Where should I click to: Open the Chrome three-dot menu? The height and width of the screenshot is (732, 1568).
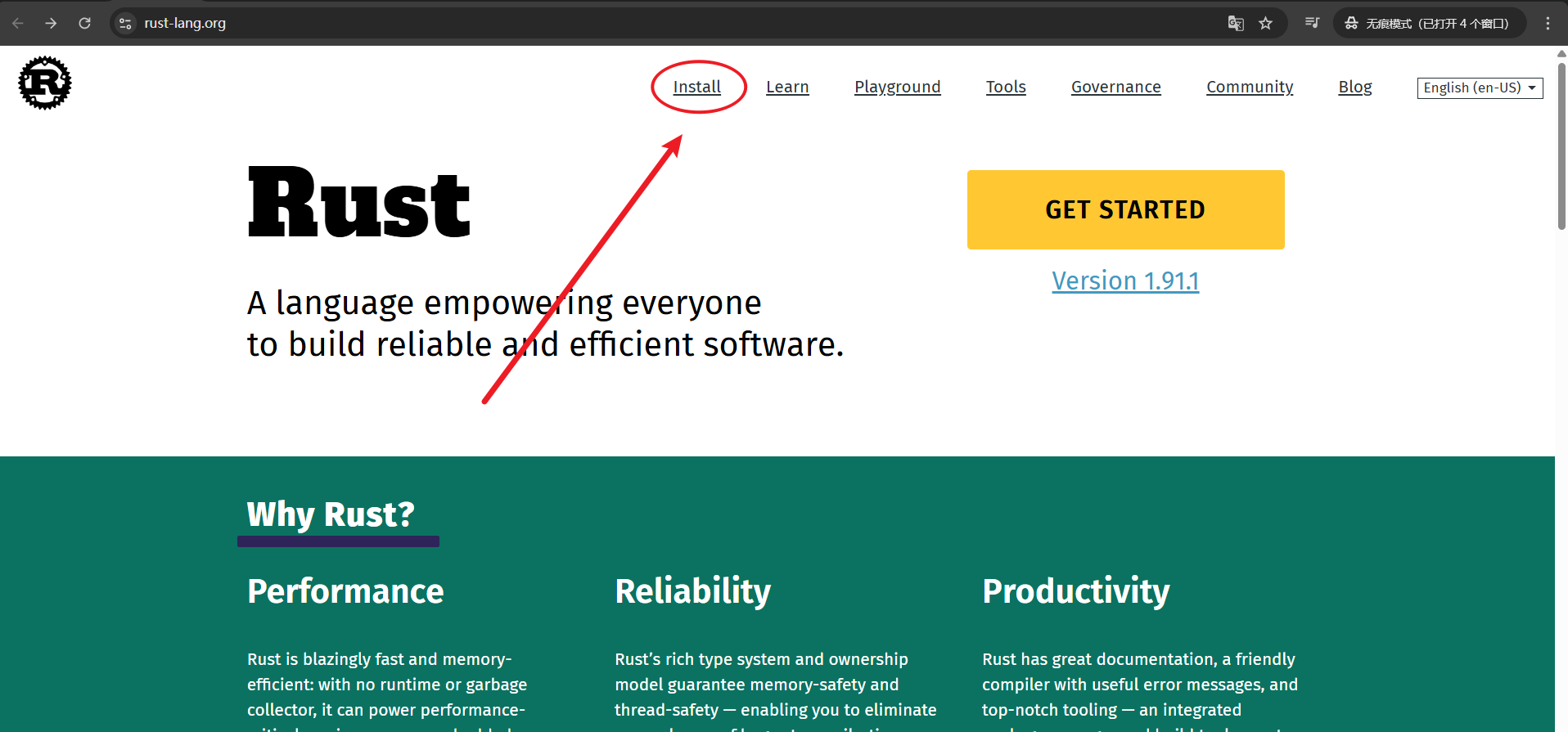1548,23
